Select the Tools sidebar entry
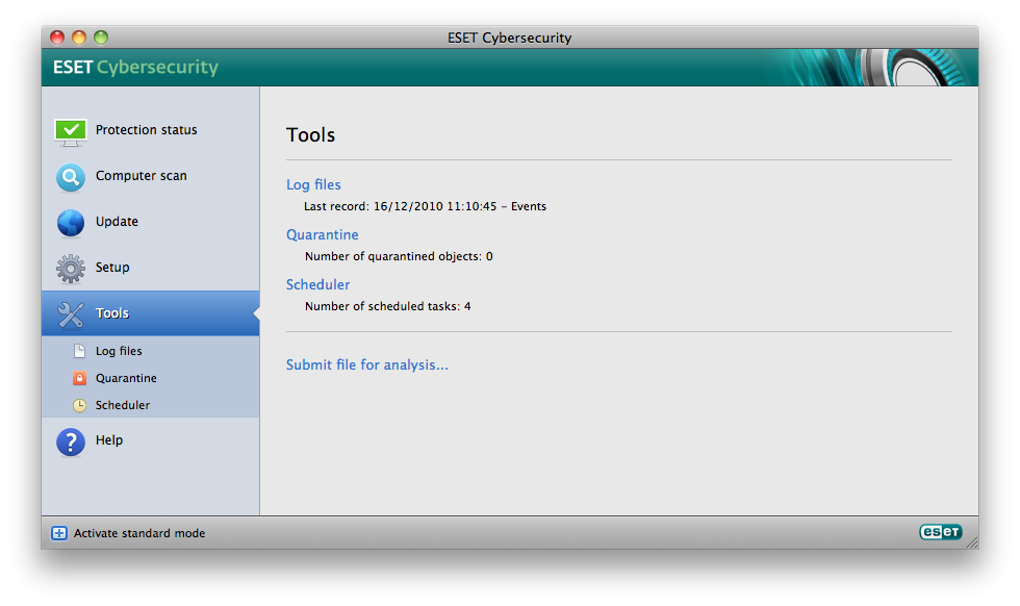Screen dimensions: 1020x606 (150, 313)
